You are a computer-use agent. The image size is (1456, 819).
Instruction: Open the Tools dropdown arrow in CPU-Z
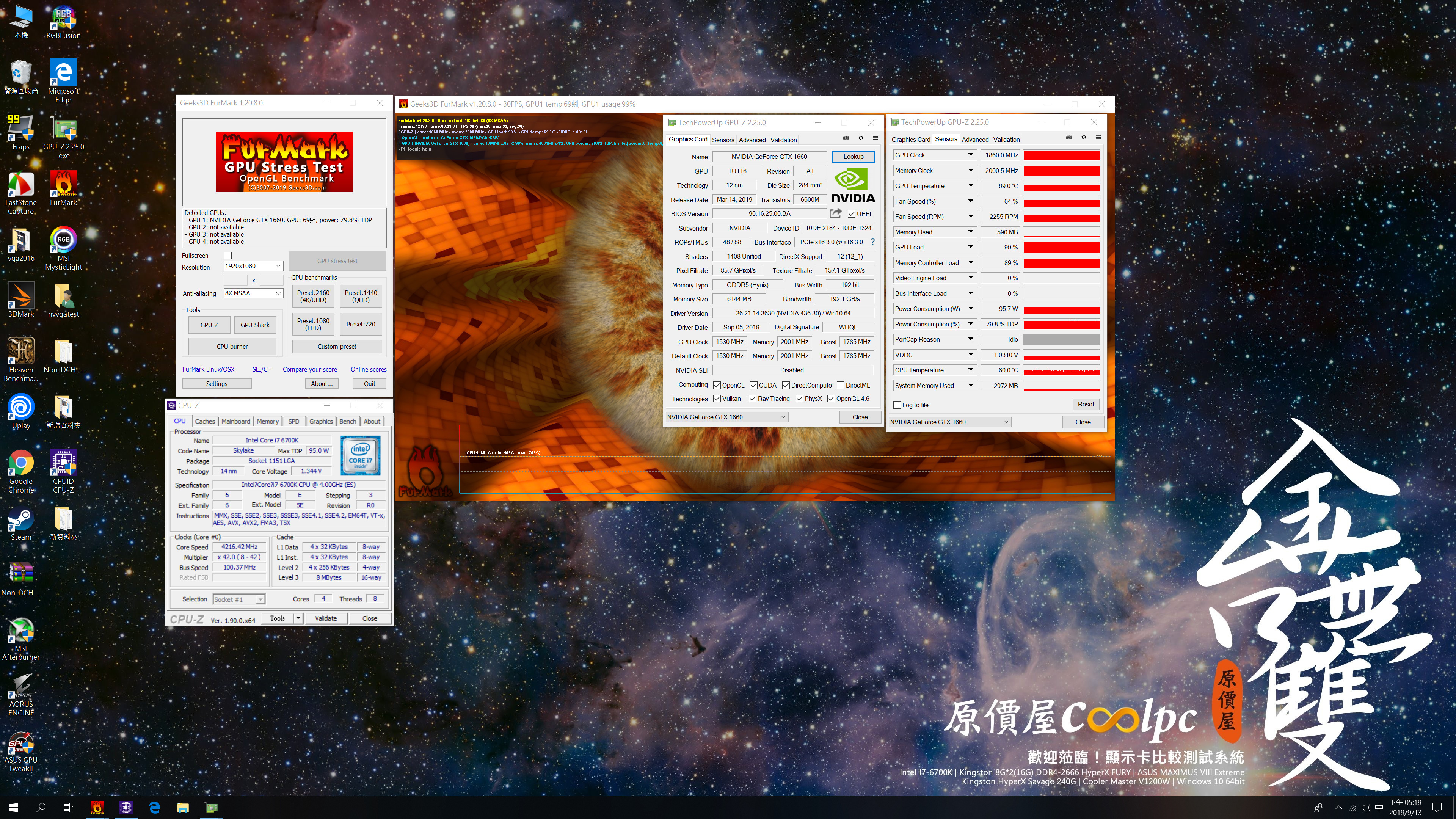click(x=298, y=618)
